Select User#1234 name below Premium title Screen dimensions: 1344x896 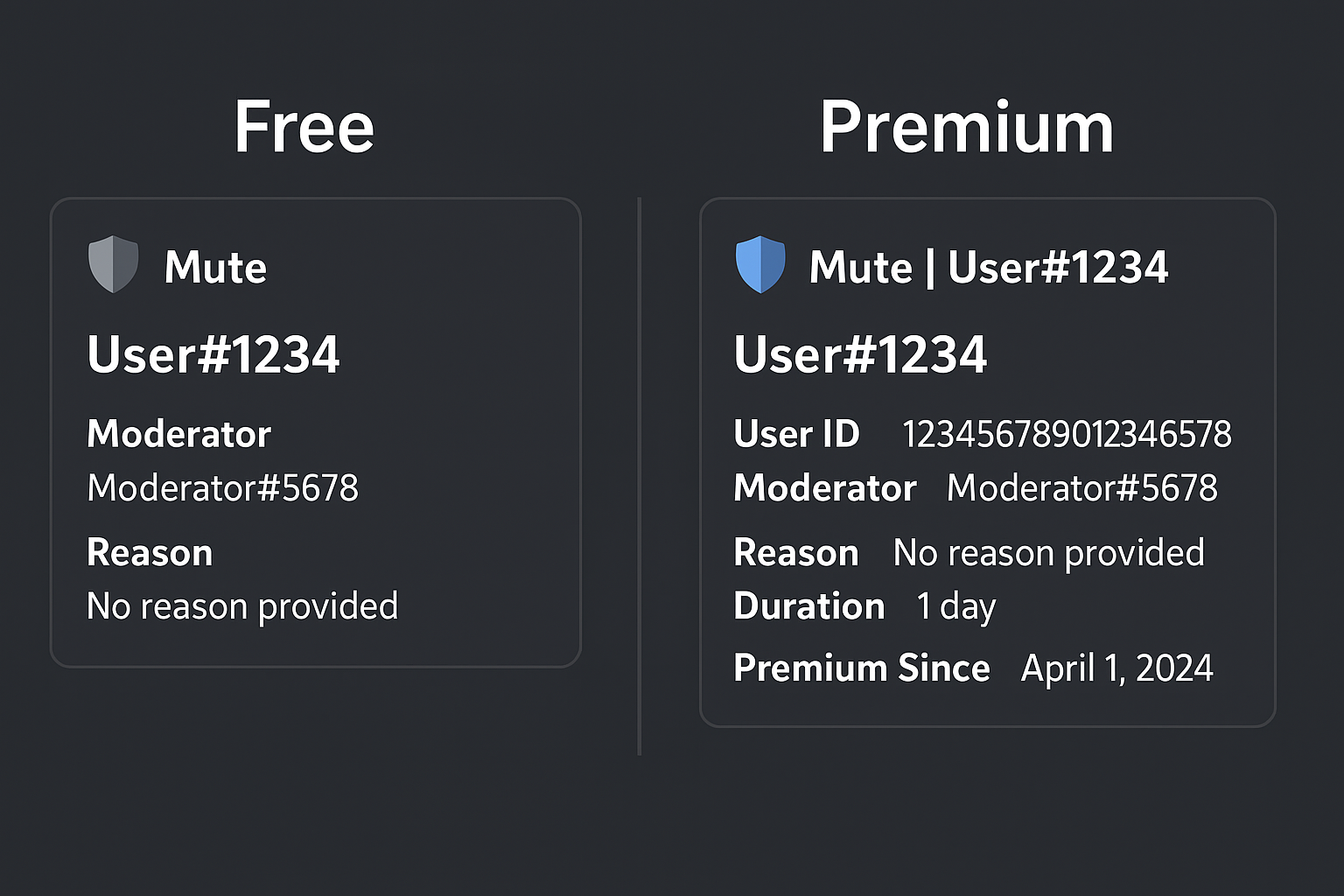[x=860, y=354]
